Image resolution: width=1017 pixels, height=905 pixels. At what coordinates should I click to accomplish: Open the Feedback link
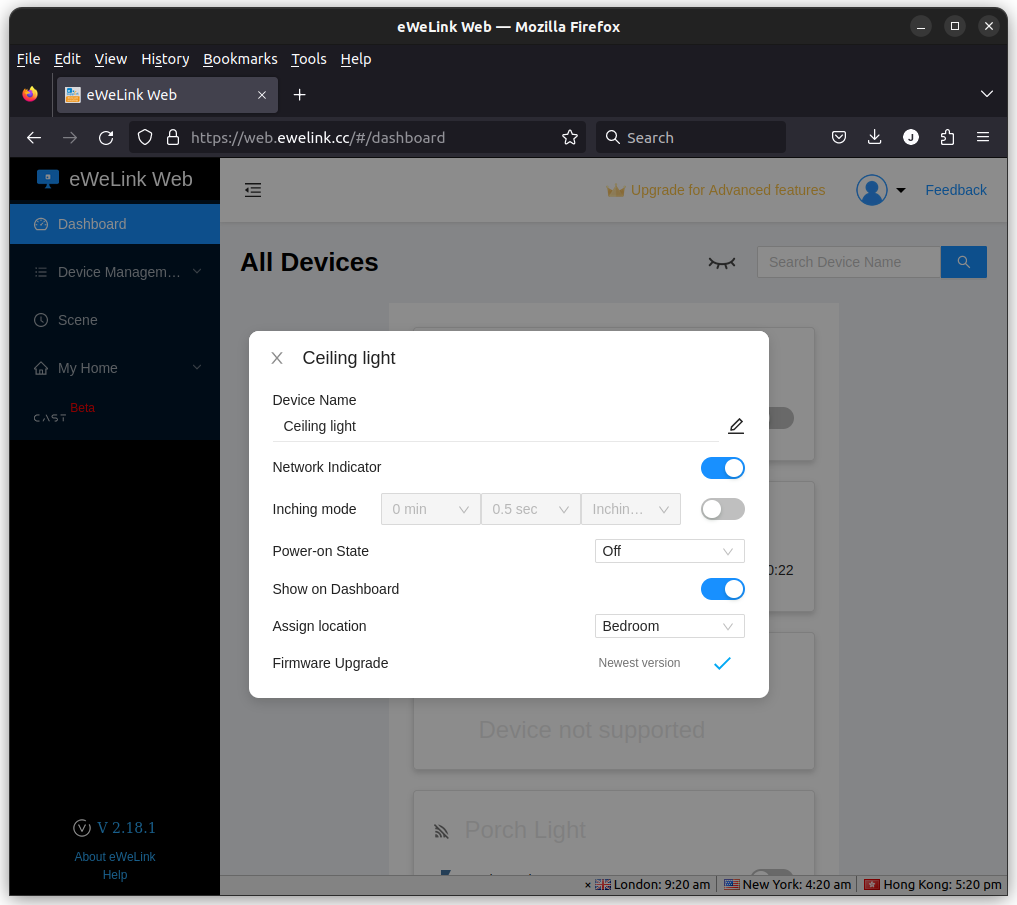pos(955,190)
